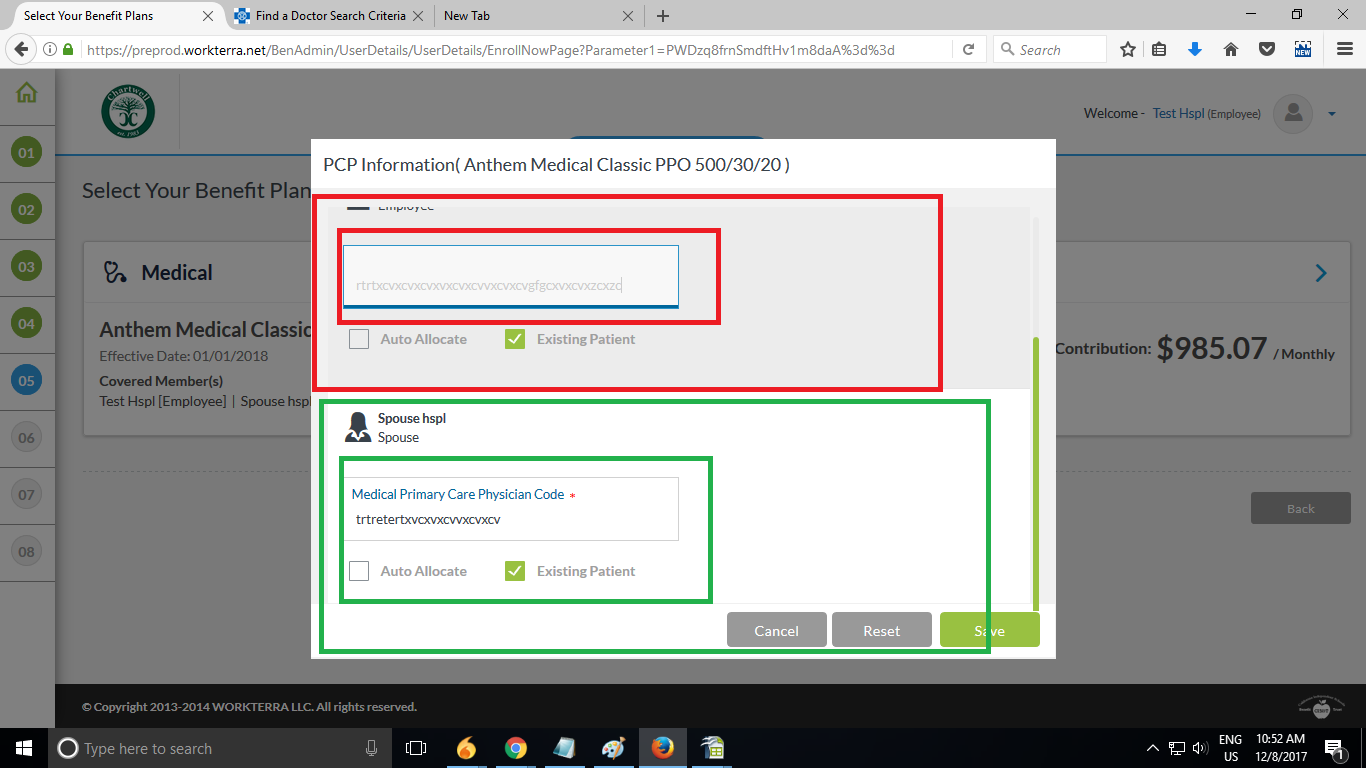
Task: Uncheck Existing Patient for Spouse hspl
Action: tap(514, 570)
